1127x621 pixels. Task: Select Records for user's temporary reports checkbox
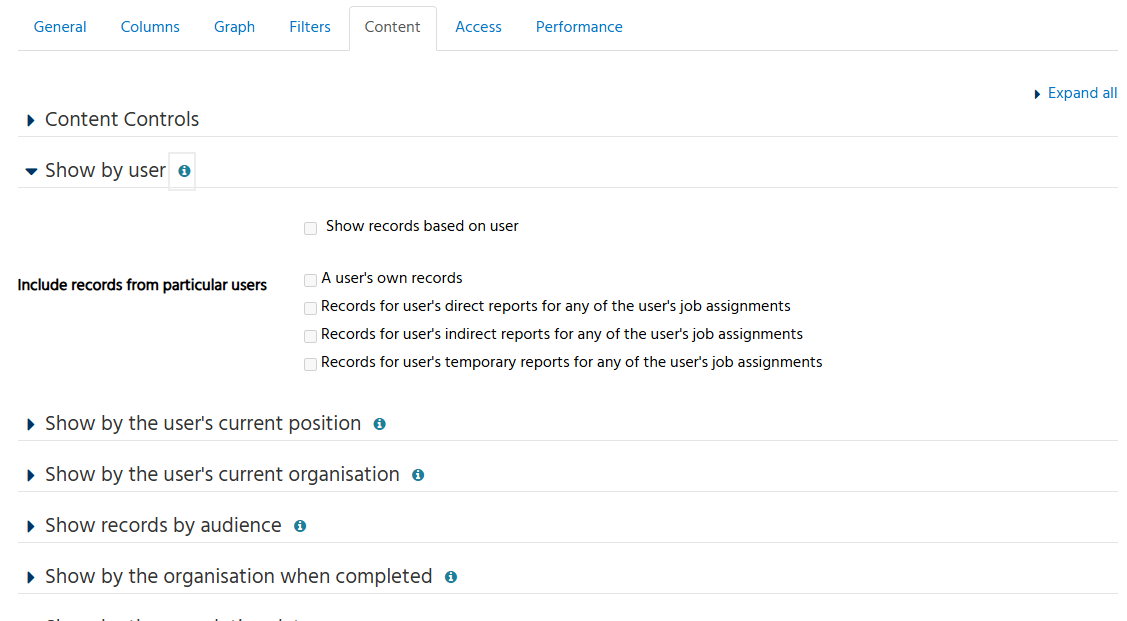coord(310,364)
